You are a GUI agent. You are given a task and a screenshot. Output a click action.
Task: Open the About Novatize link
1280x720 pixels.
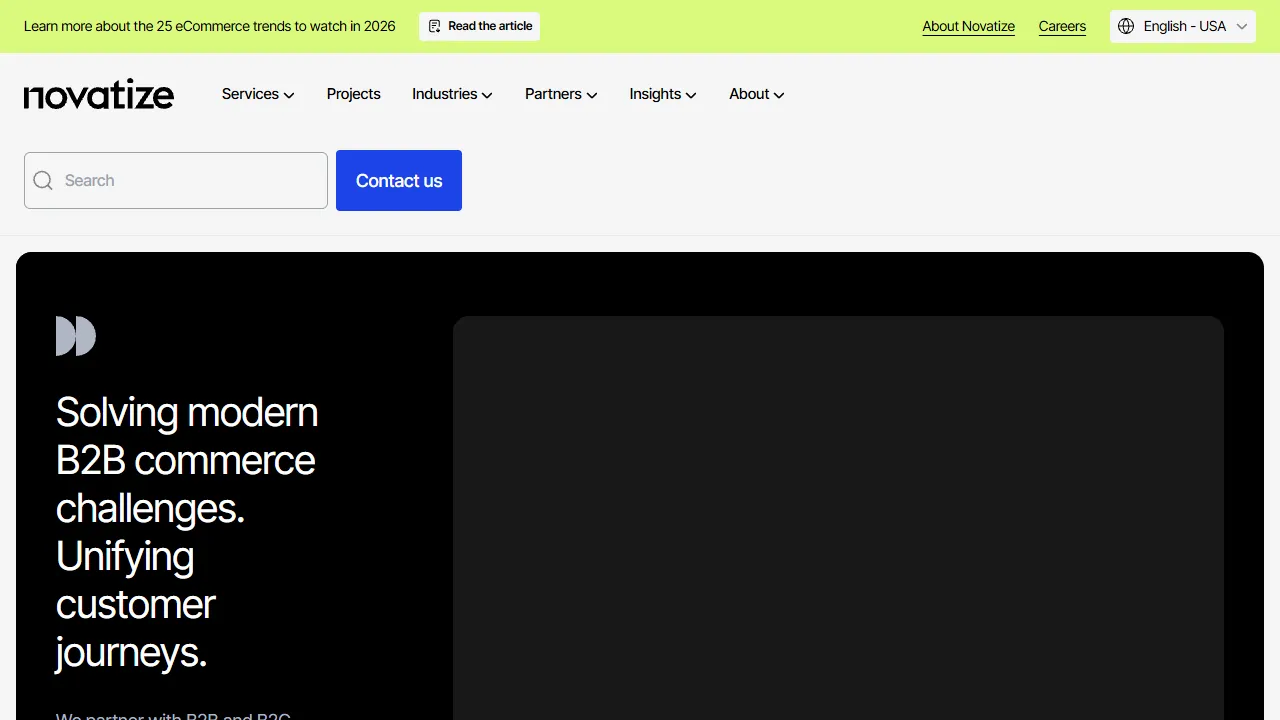coord(968,26)
